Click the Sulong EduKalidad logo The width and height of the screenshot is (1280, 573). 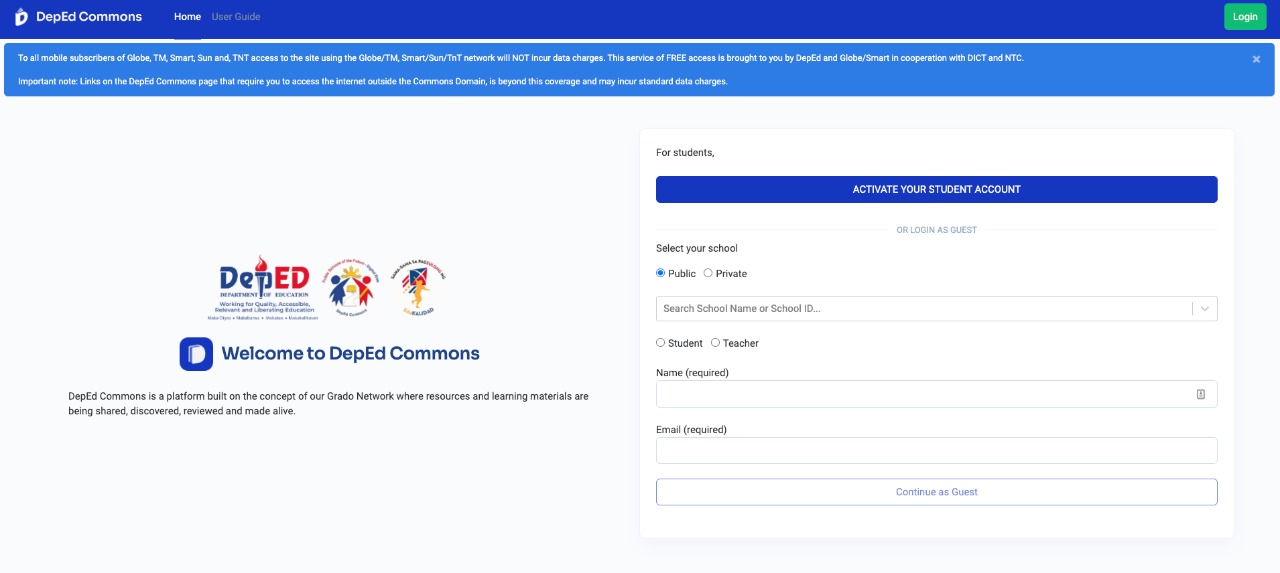coord(418,288)
